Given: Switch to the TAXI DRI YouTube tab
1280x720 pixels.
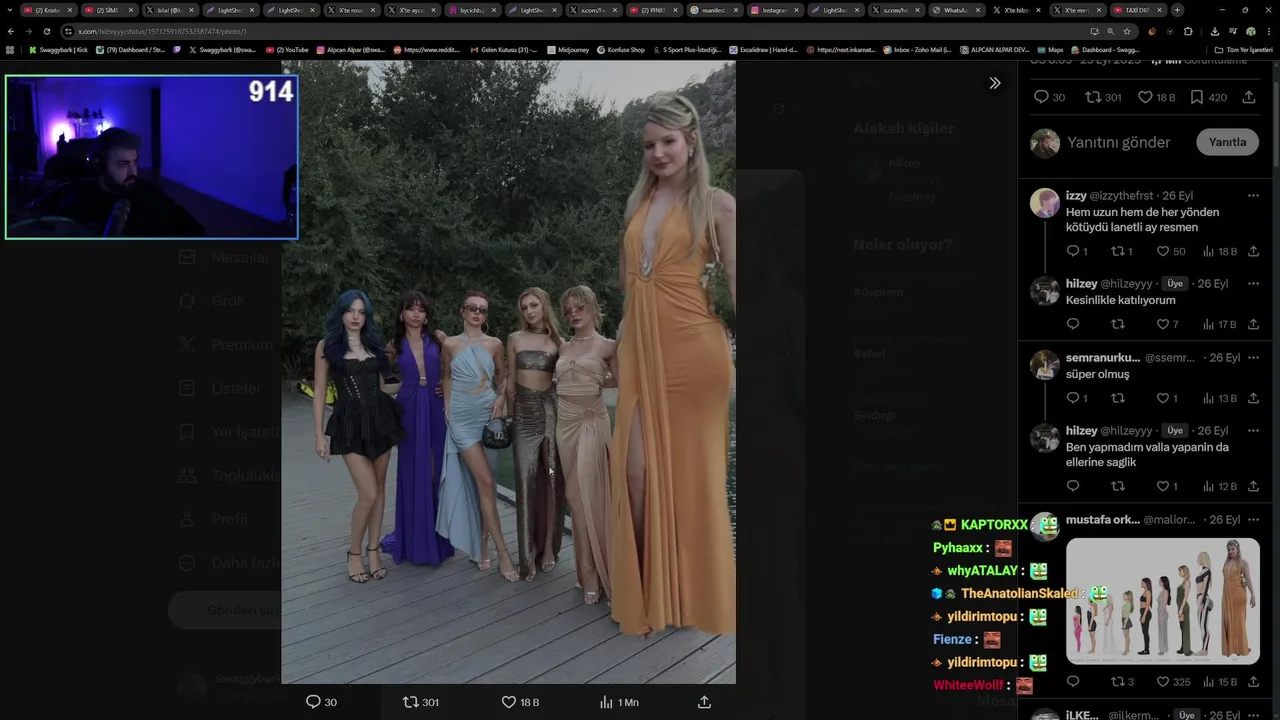Looking at the screenshot, I should click(1138, 10).
